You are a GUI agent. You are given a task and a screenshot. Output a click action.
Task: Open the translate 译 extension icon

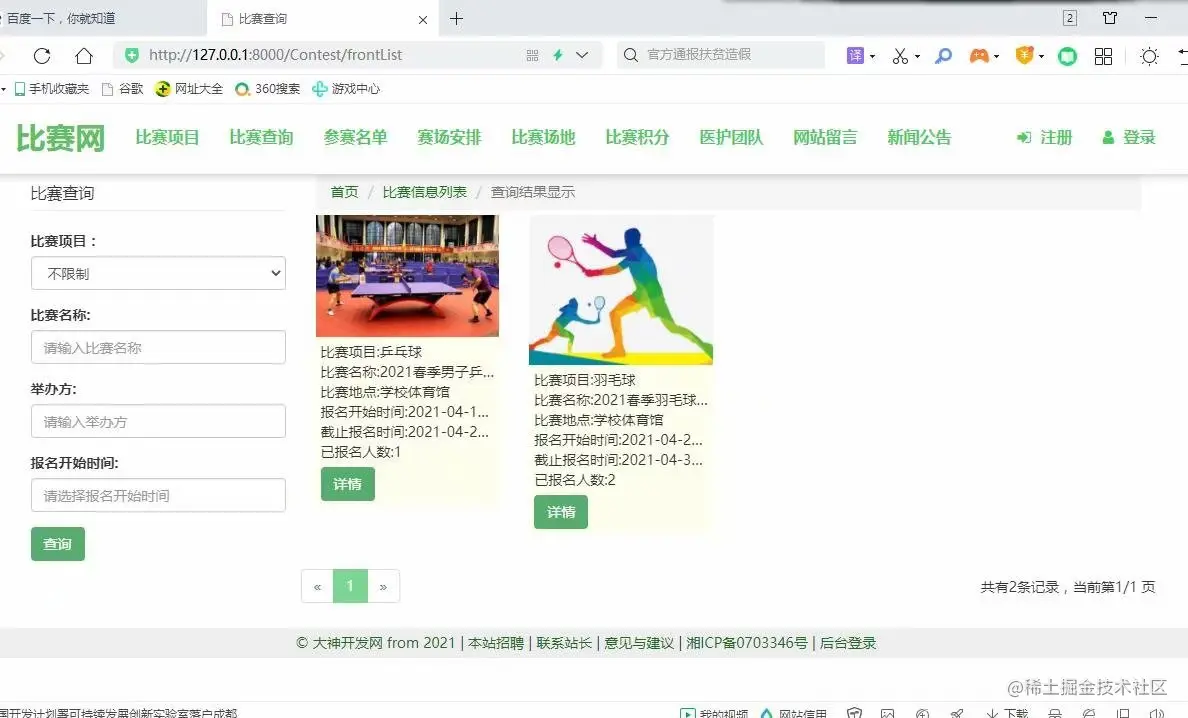855,55
